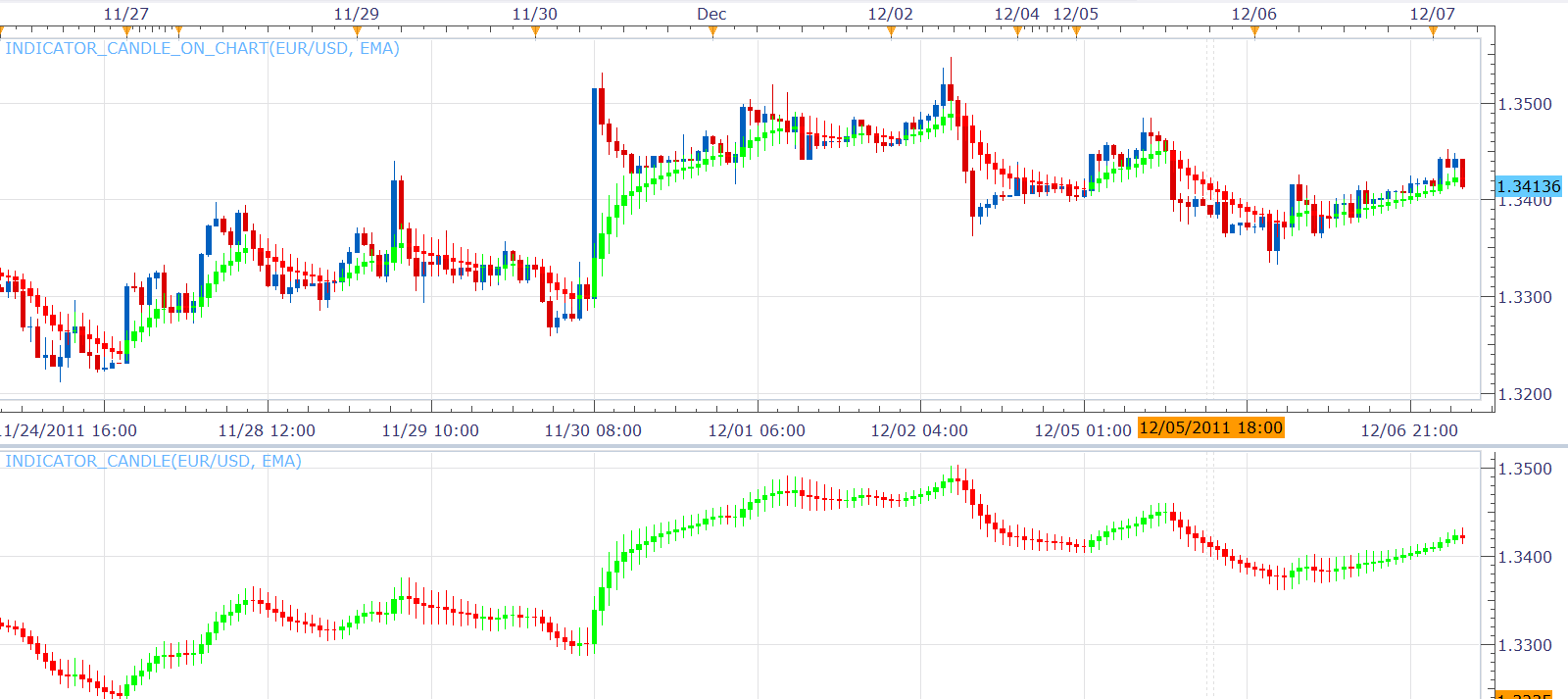1568x699 pixels.
Task: Click the current price tag 1.34136
Action: [x=1529, y=186]
